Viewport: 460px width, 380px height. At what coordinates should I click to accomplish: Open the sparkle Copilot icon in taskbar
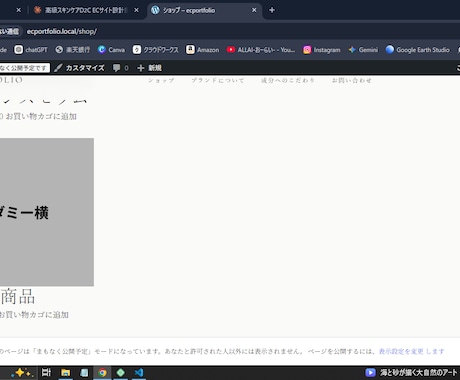(21, 373)
